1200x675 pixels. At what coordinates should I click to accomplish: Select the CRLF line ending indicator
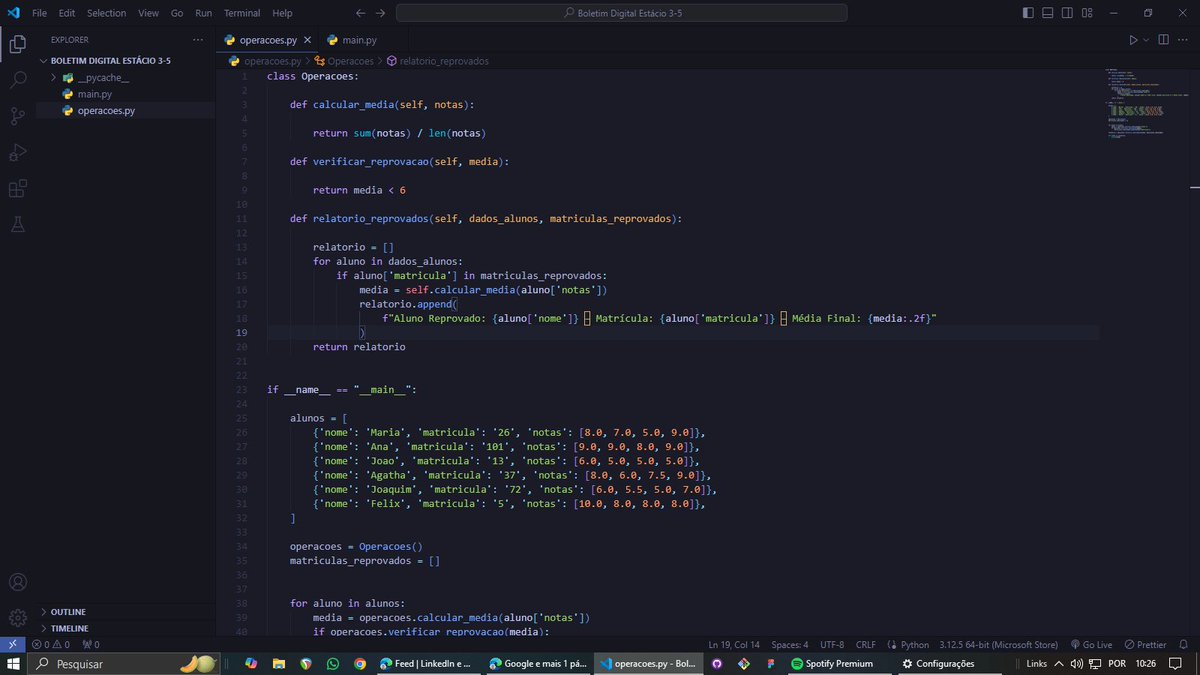864,644
